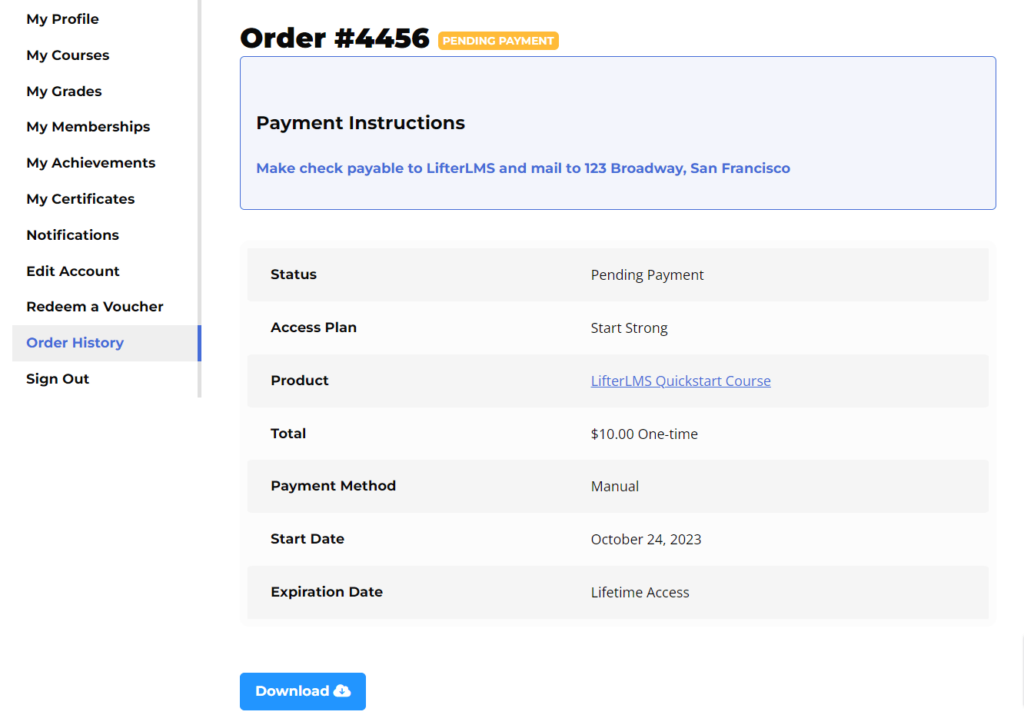Image resolution: width=1024 pixels, height=725 pixels.
Task: Click the Expiration Date Lifetime Access row
Action: tap(640, 592)
